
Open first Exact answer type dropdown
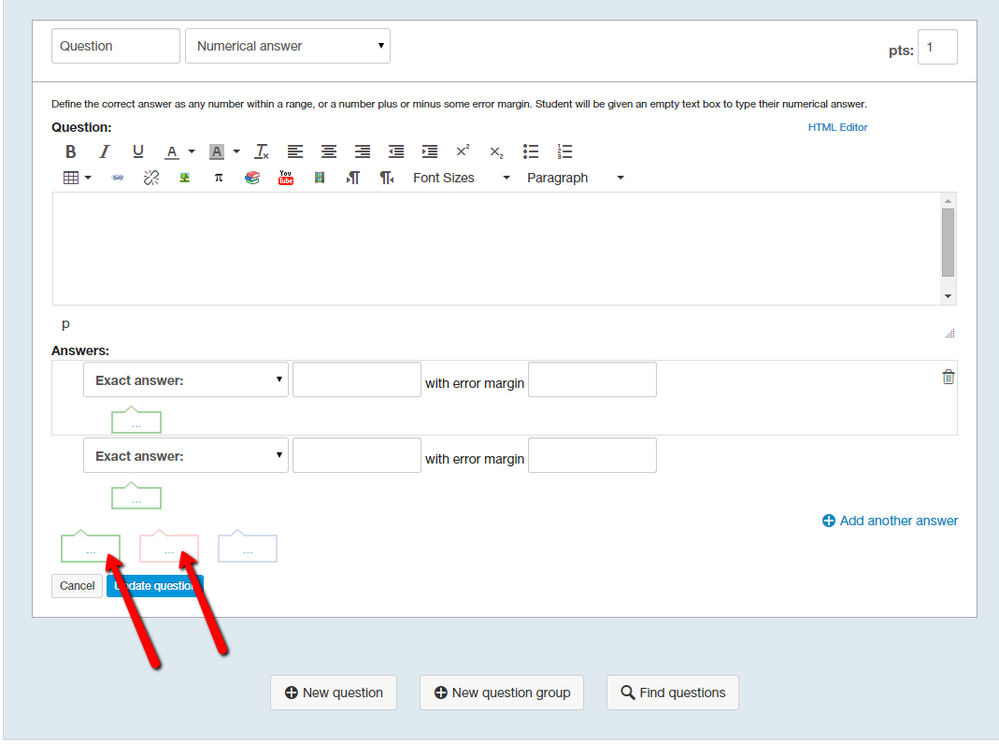[x=186, y=380]
